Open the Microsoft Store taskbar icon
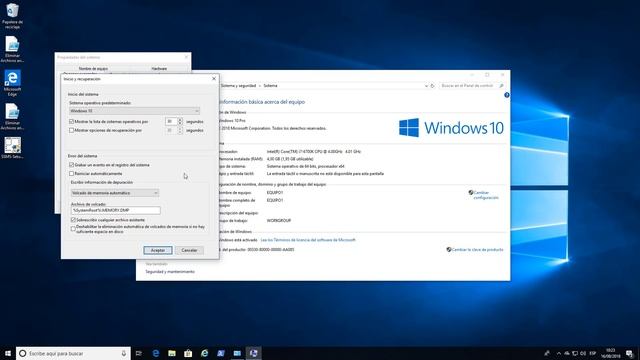Image resolution: width=640 pixels, height=360 pixels. [188, 353]
